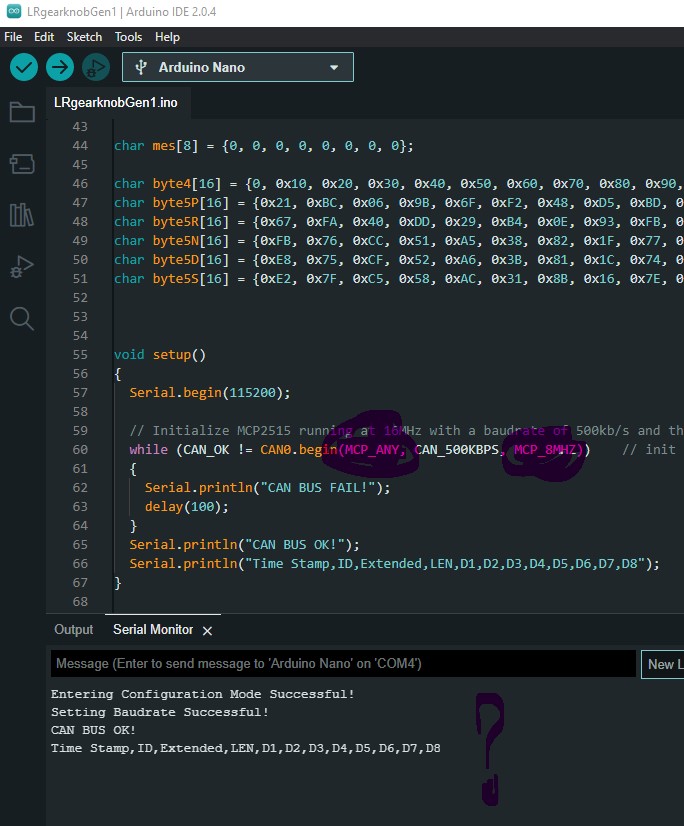Open the Debug panel in sidebar
Screen dimensions: 684x826
pos(21,267)
